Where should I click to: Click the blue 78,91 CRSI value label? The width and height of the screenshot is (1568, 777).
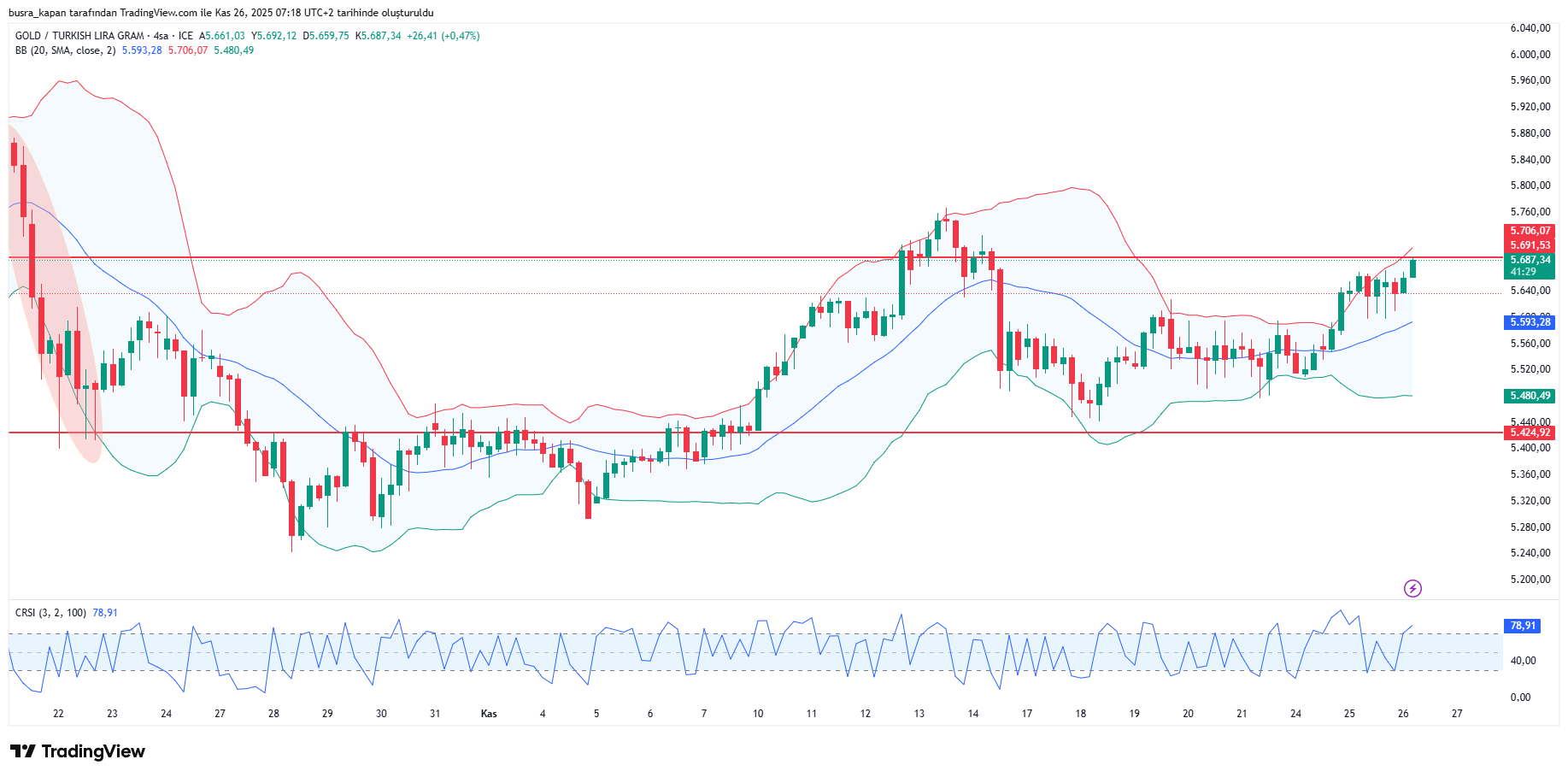tap(1522, 626)
